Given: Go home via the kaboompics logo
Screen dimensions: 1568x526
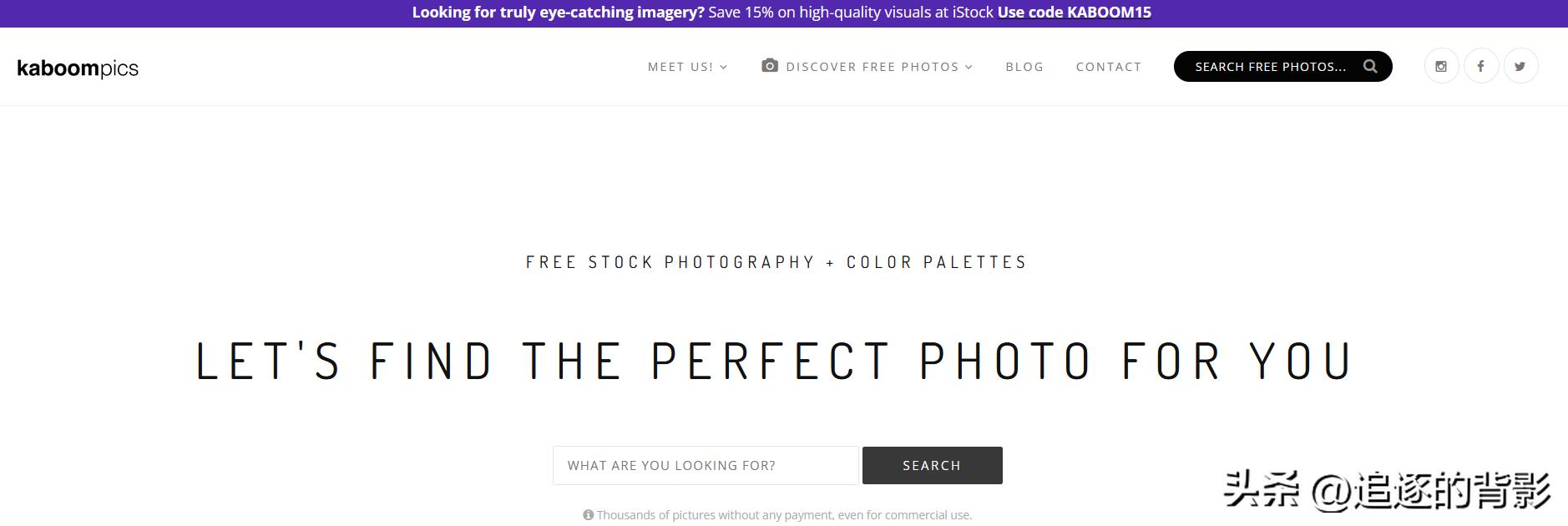Looking at the screenshot, I should (x=78, y=68).
